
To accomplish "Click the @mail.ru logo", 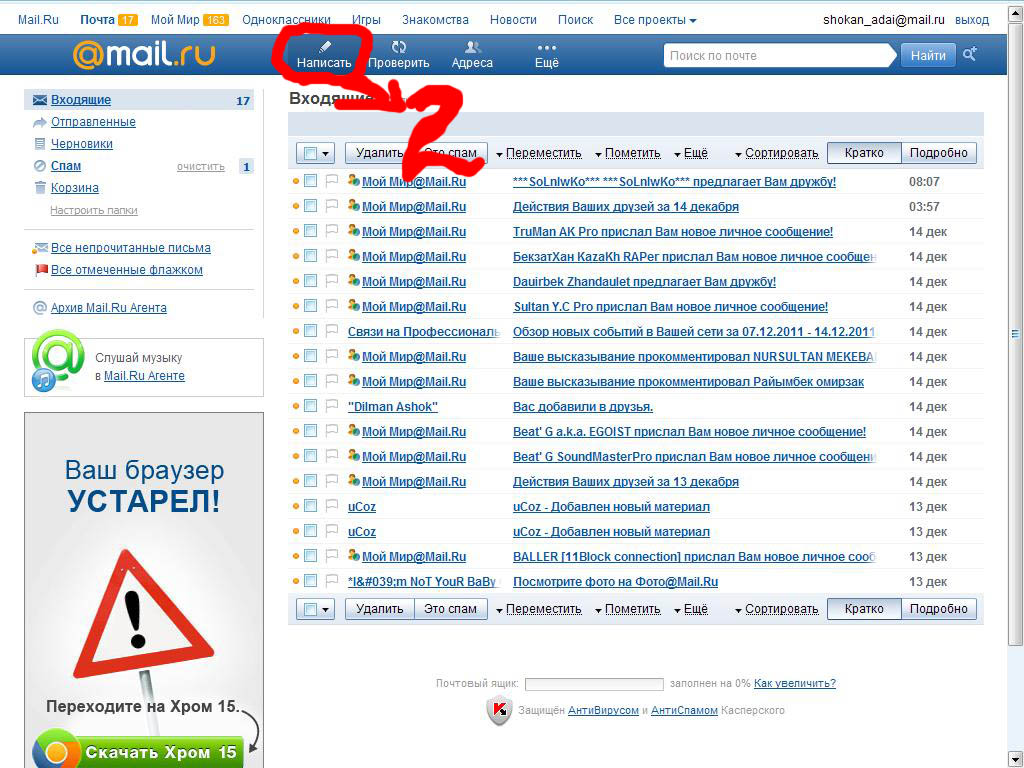I will pyautogui.click(x=144, y=55).
